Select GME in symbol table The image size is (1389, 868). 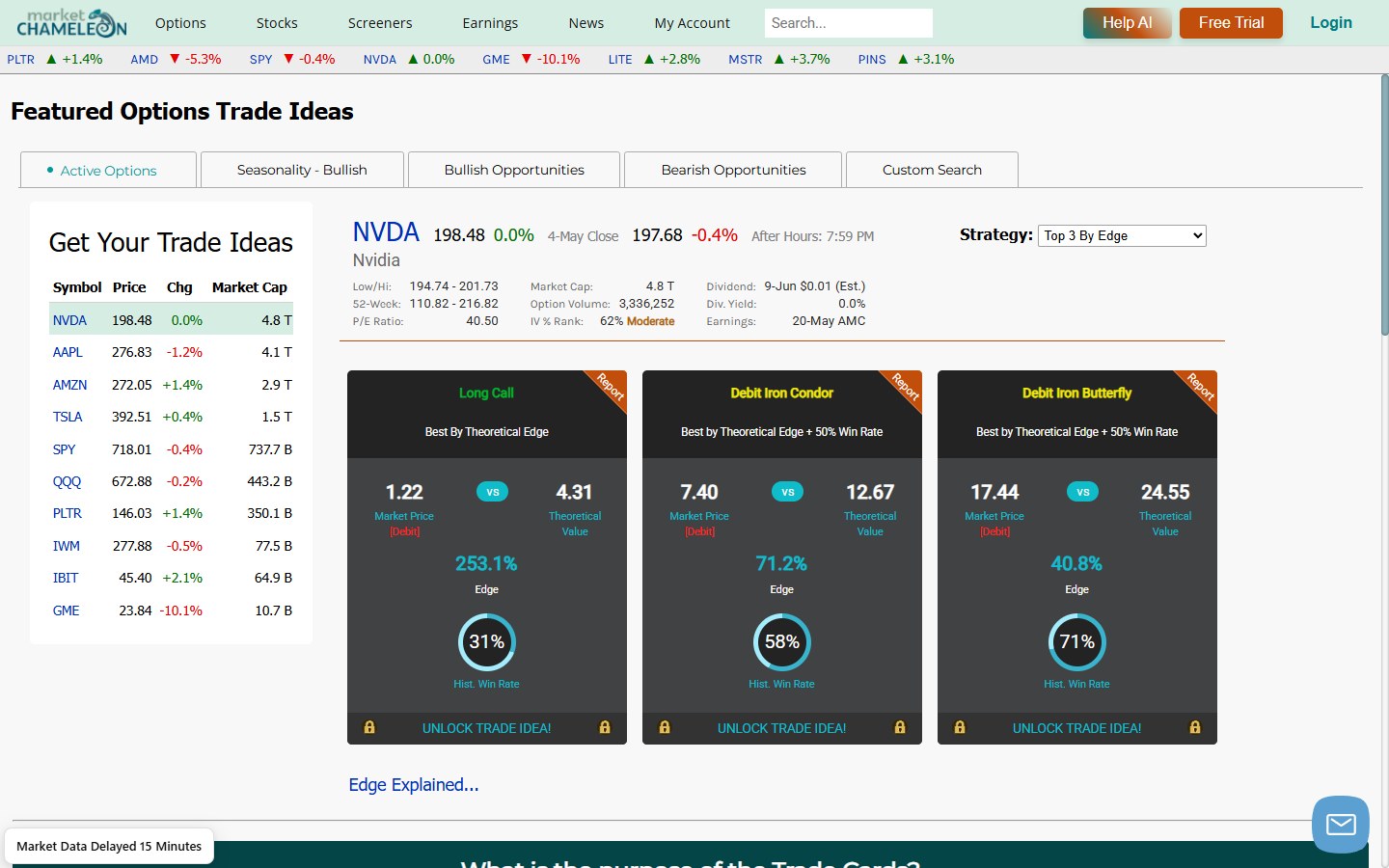(67, 610)
